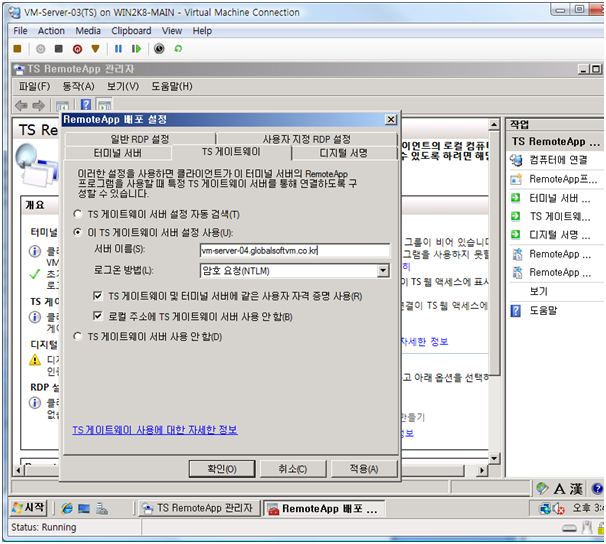Switch to 디지털 서명 tab

coord(344,153)
